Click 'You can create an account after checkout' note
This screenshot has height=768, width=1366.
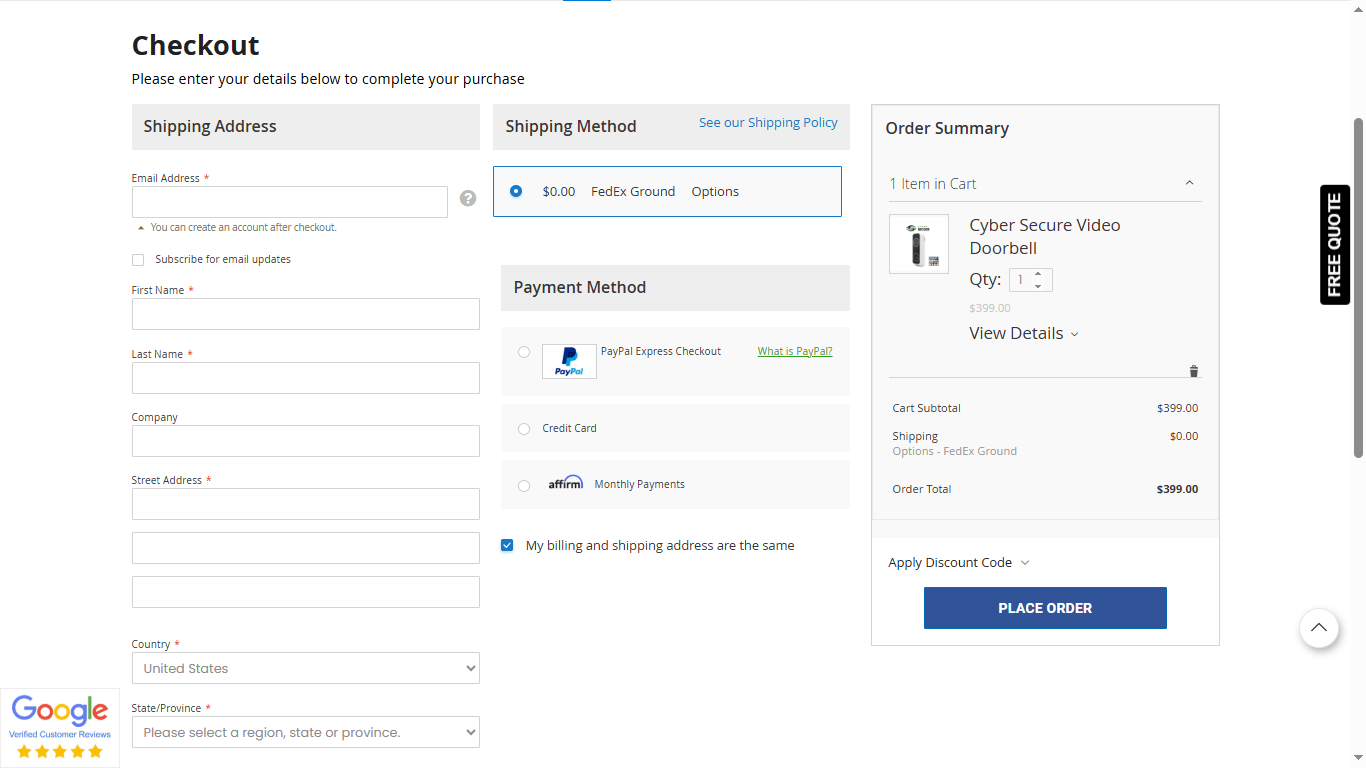coord(244,227)
